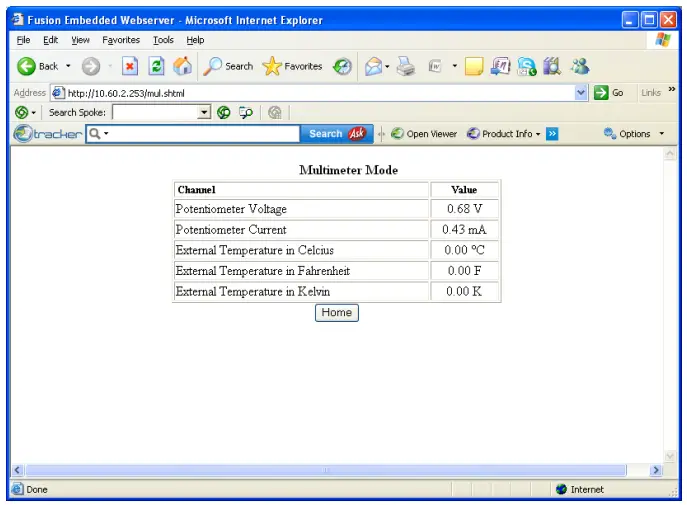Expand the Product Info dropdown

[x=538, y=134]
